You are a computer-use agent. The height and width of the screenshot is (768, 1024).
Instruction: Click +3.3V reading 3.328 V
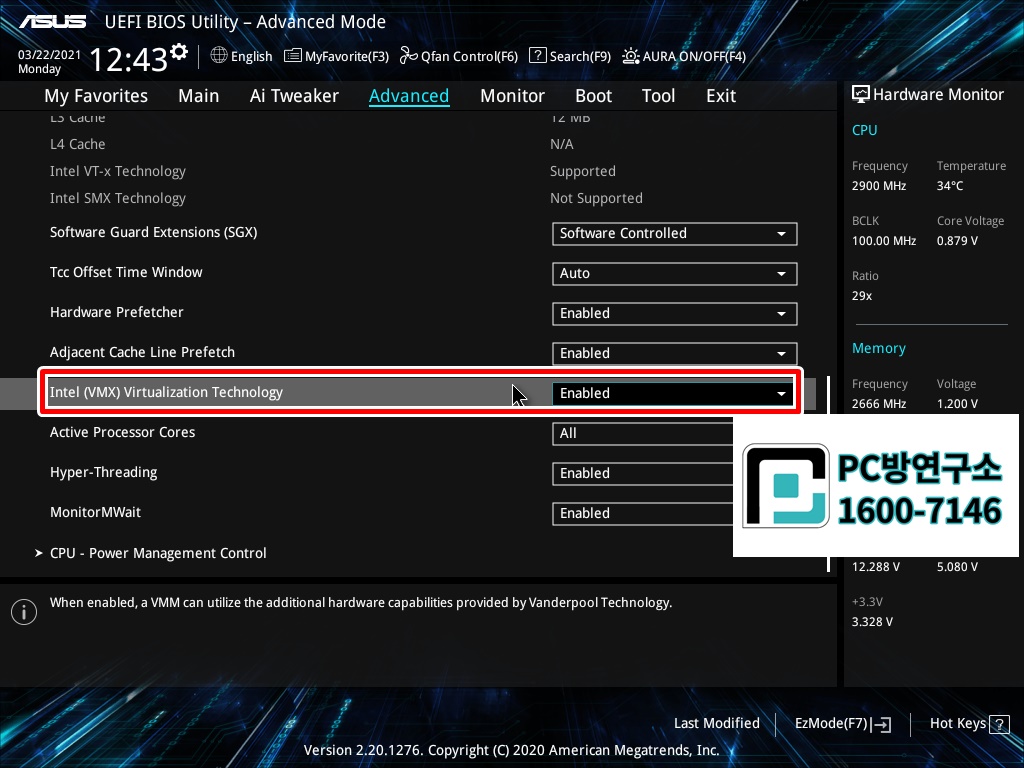[x=872, y=622]
